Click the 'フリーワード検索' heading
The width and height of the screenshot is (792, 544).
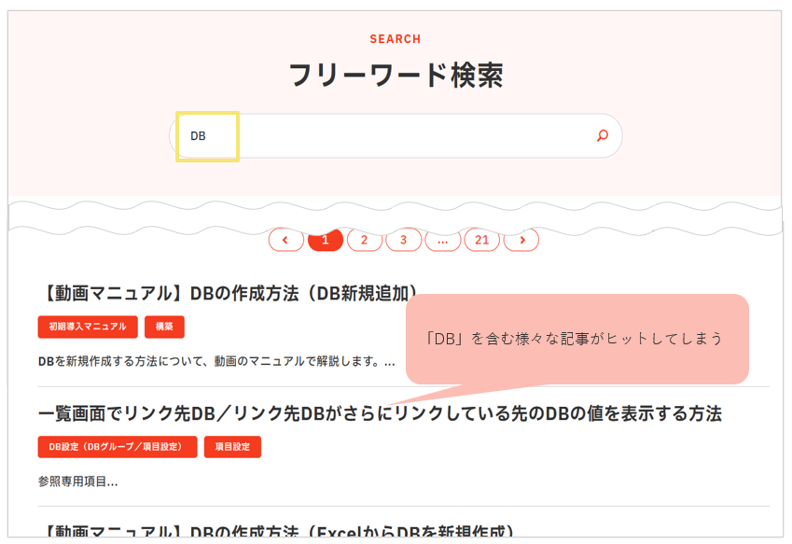point(395,75)
